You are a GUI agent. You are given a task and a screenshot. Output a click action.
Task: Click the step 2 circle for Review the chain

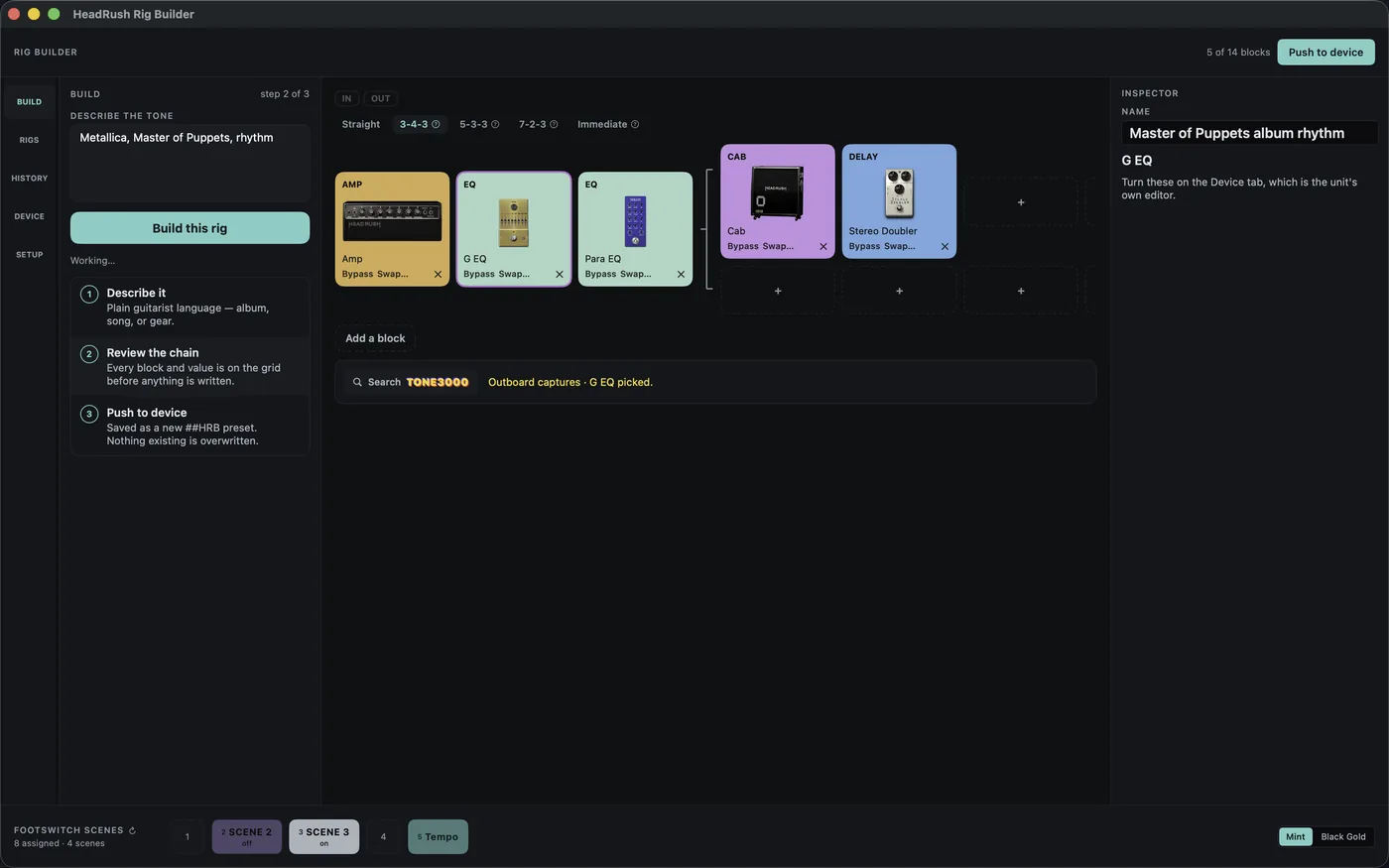click(x=89, y=354)
